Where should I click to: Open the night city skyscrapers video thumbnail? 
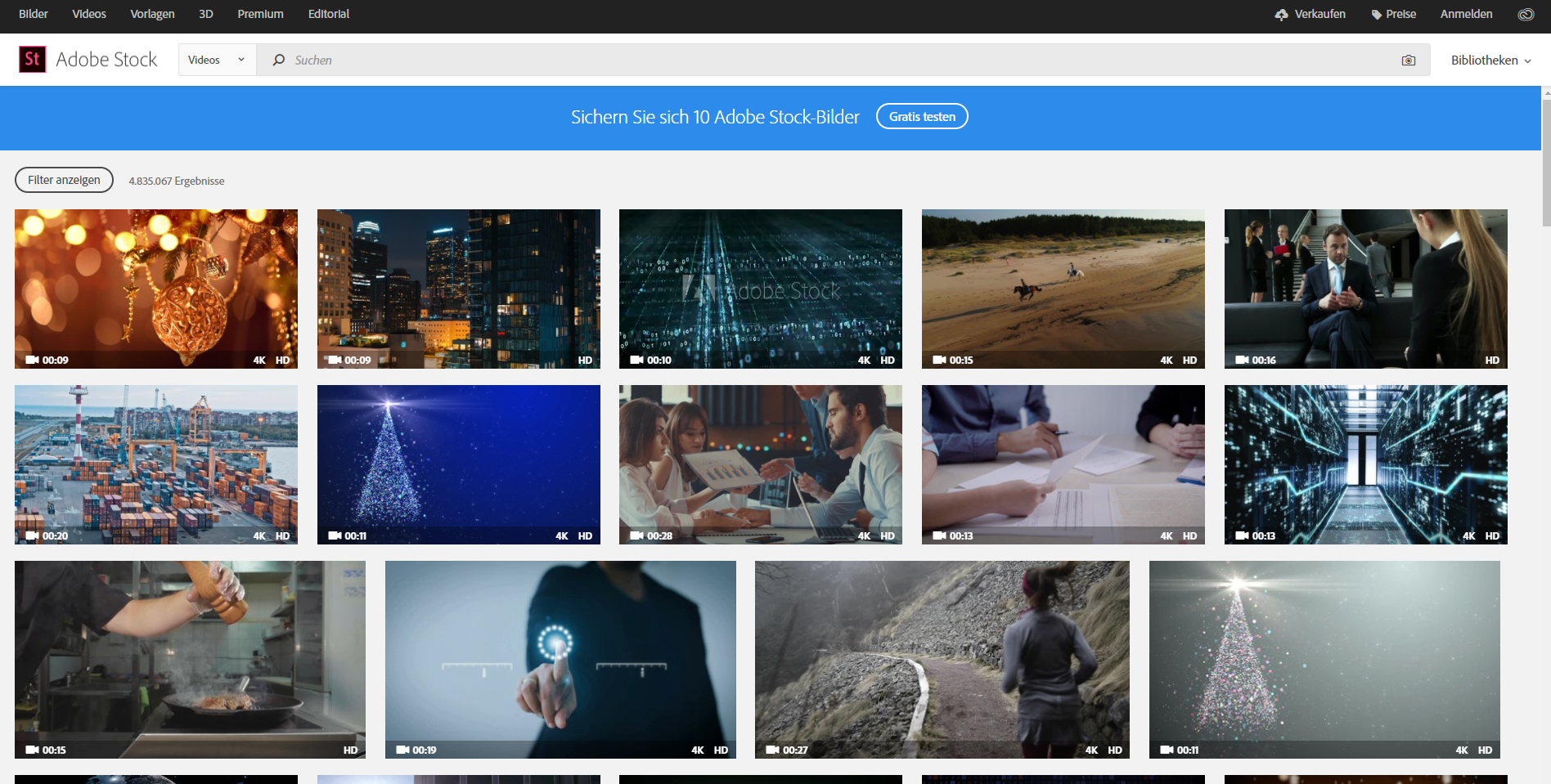(x=459, y=289)
